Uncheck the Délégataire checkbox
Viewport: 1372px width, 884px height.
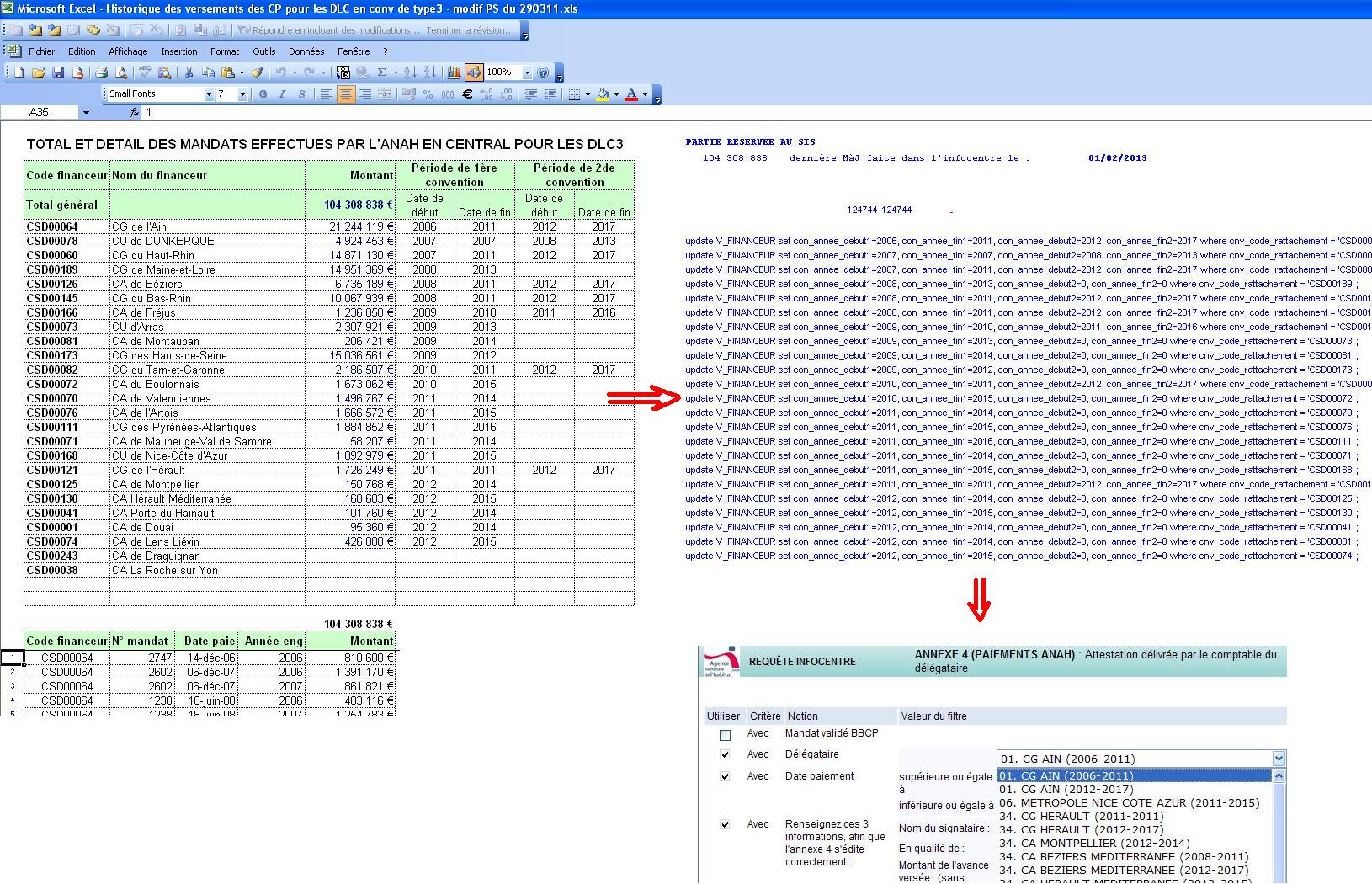(725, 754)
